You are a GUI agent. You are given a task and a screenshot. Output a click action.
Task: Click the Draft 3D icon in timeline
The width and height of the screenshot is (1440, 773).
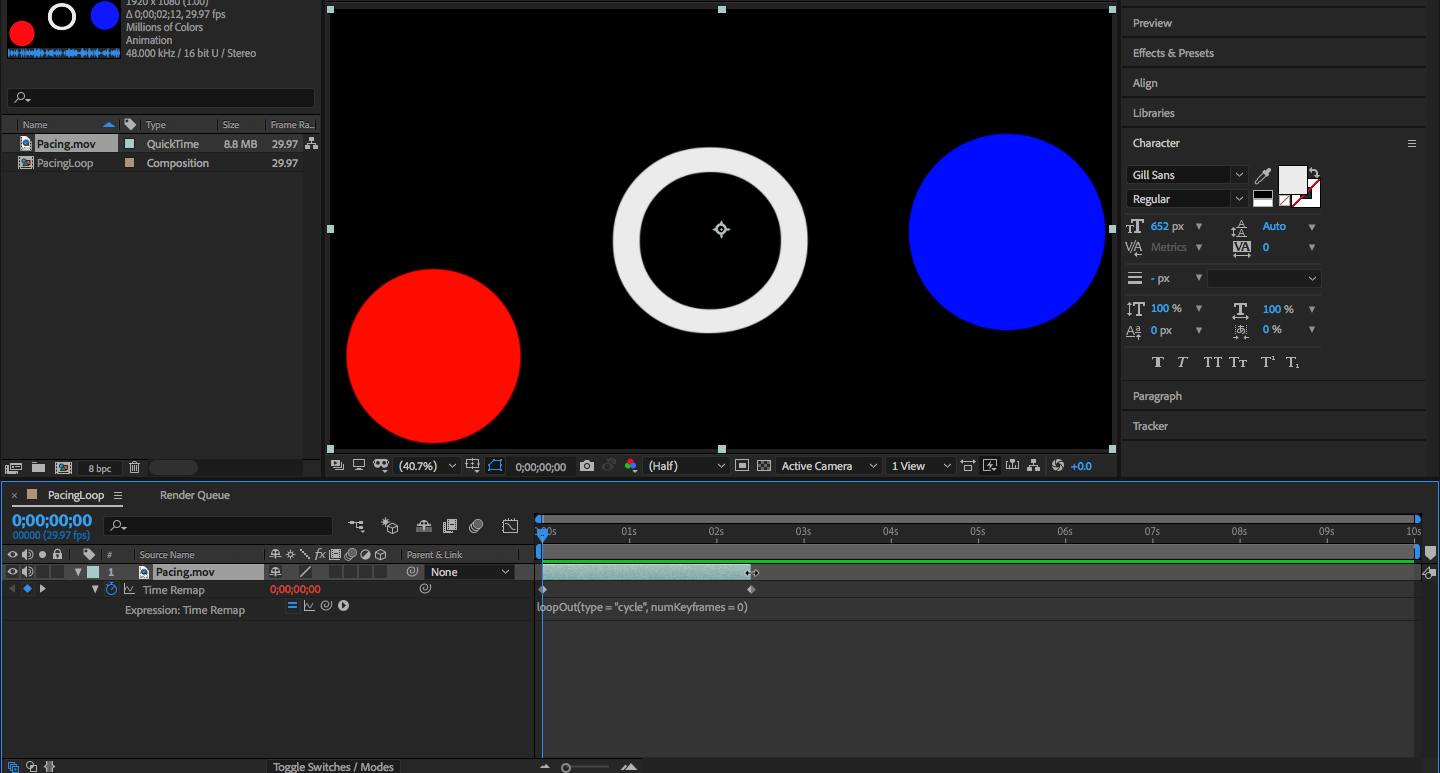coord(390,526)
